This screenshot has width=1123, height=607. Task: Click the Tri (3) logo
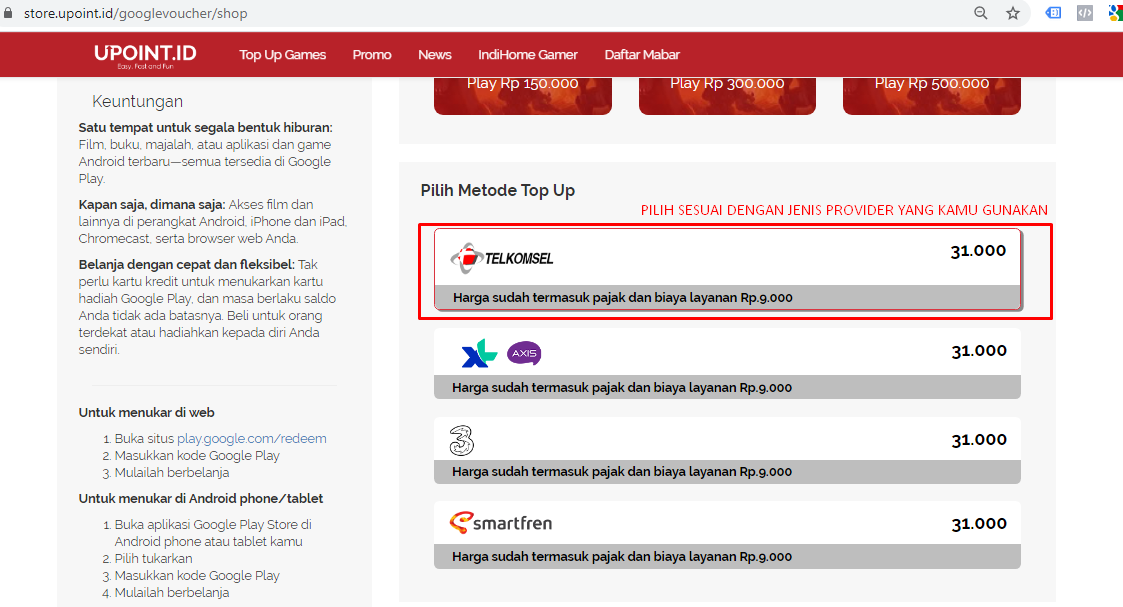click(462, 440)
